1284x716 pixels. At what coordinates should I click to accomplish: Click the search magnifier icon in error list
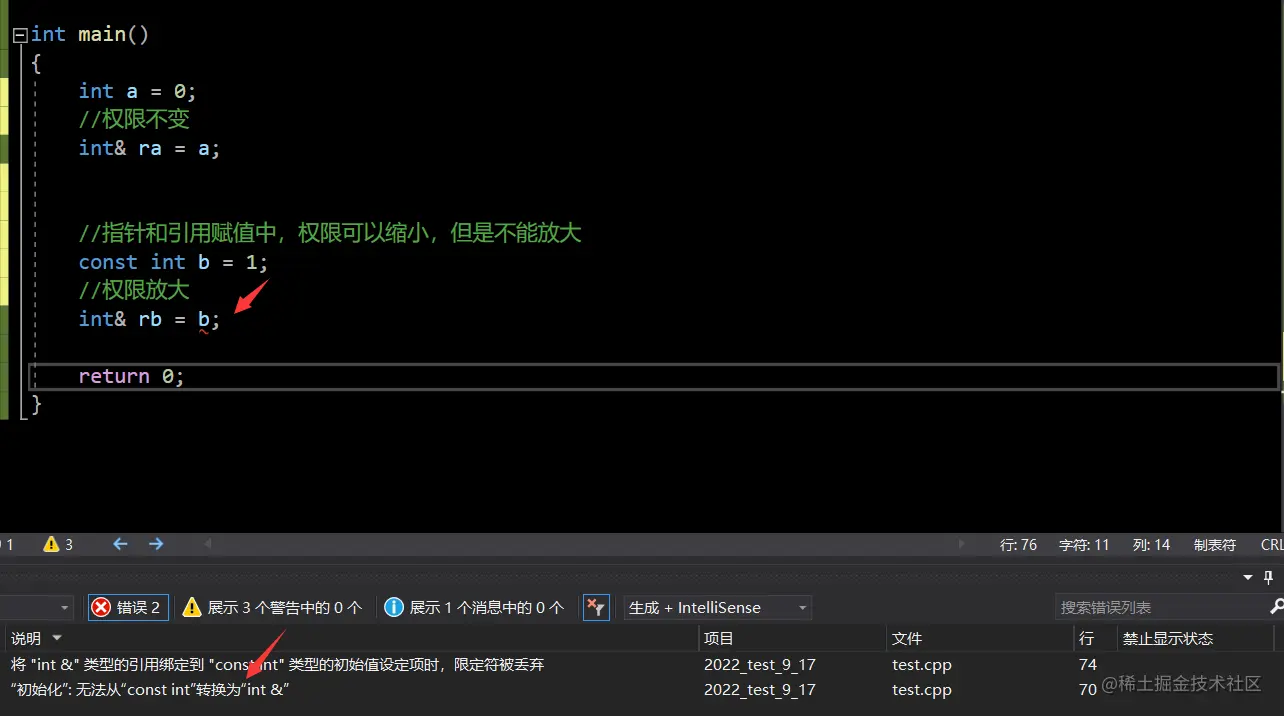[x=1276, y=607]
